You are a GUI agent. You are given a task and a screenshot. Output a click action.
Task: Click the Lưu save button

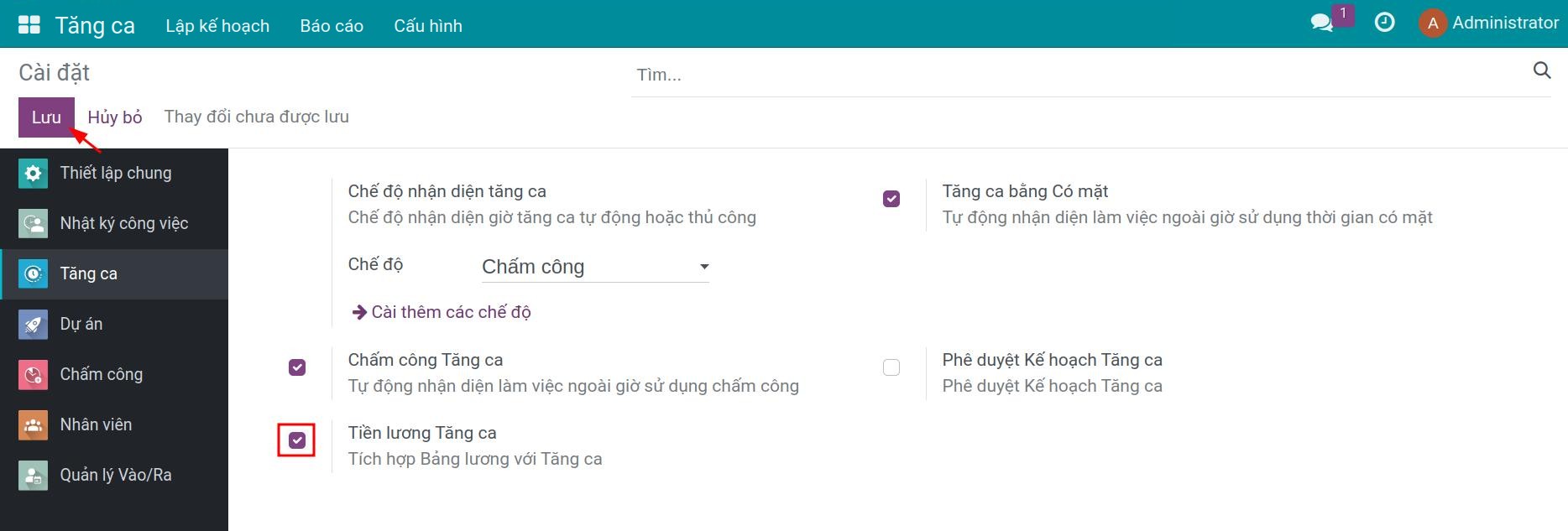[46, 117]
